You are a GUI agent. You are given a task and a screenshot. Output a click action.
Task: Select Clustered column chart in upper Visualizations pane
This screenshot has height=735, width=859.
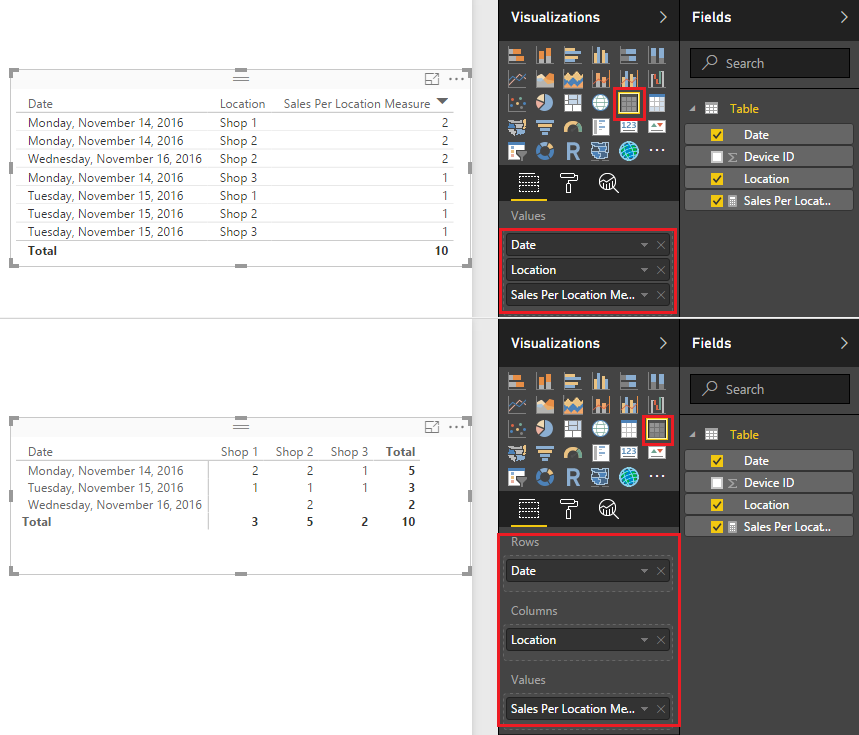coord(600,55)
